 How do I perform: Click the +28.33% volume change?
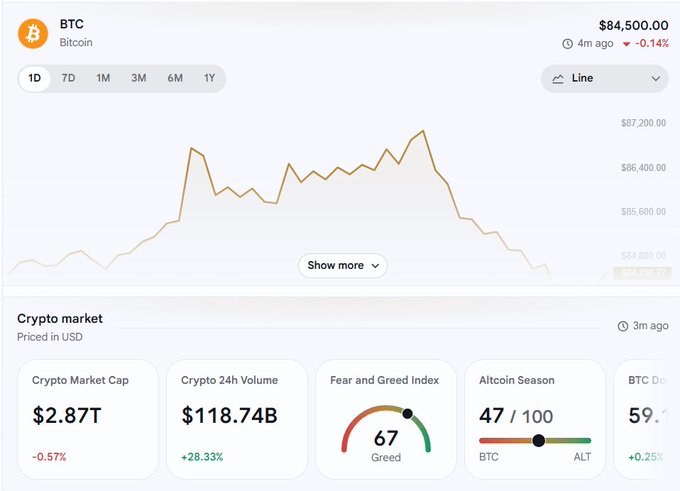click(202, 457)
